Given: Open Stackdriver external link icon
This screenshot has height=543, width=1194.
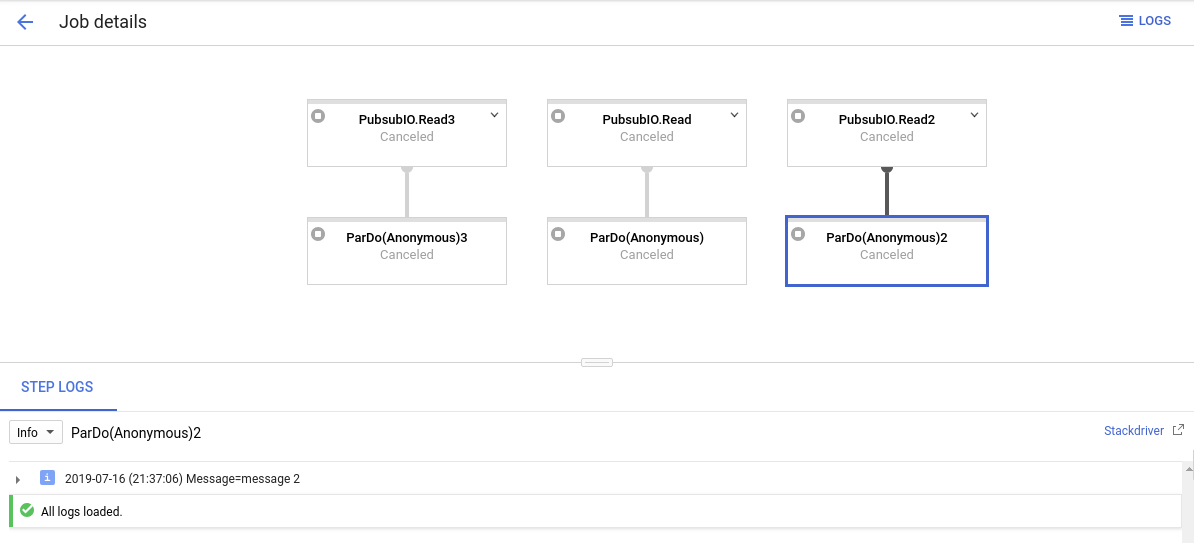Looking at the screenshot, I should click(1178, 430).
